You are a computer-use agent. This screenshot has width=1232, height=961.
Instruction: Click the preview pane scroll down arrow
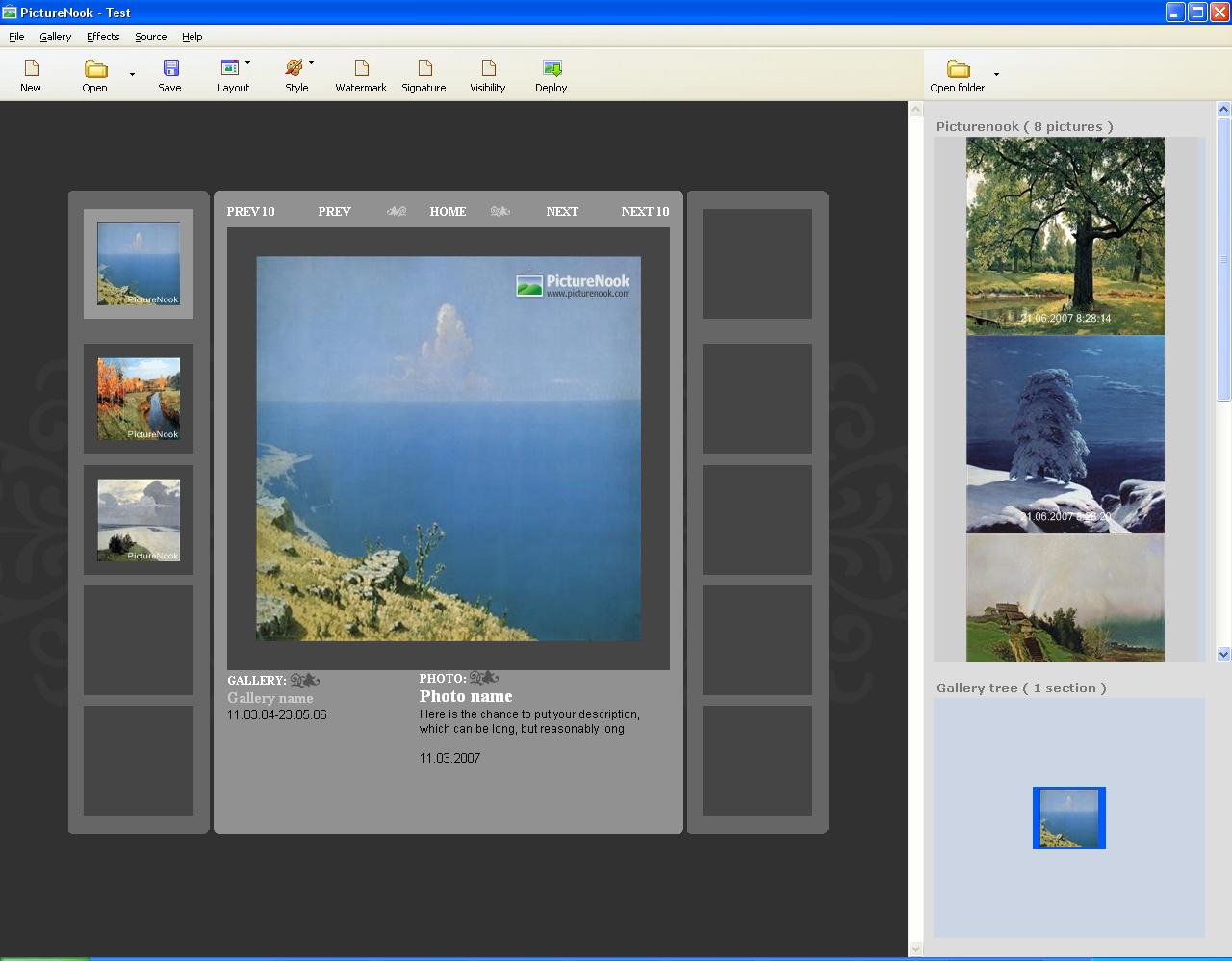pyautogui.click(x=915, y=948)
